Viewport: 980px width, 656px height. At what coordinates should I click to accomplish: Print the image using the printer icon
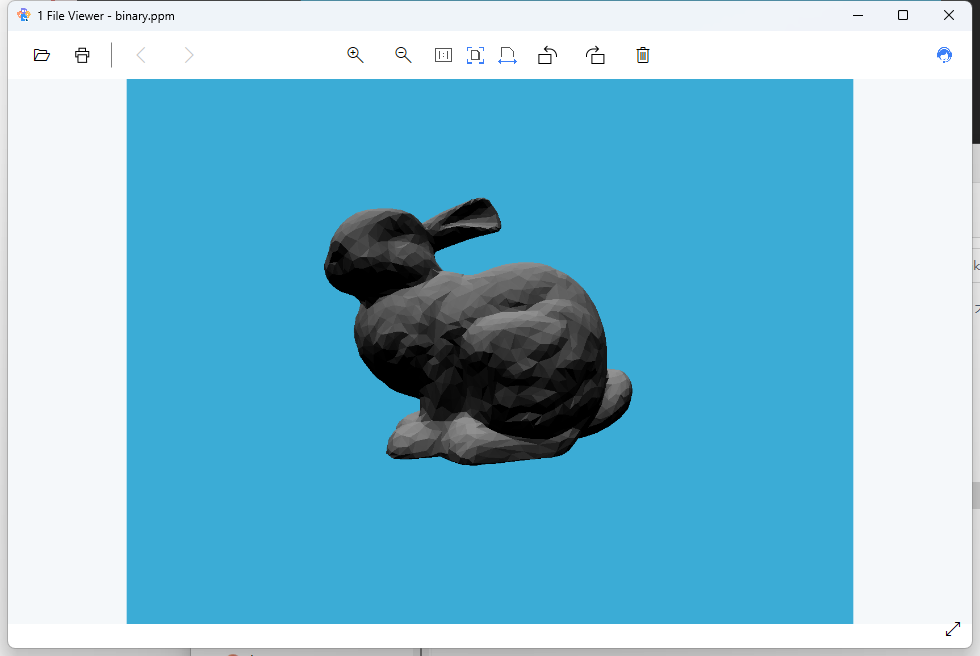82,55
